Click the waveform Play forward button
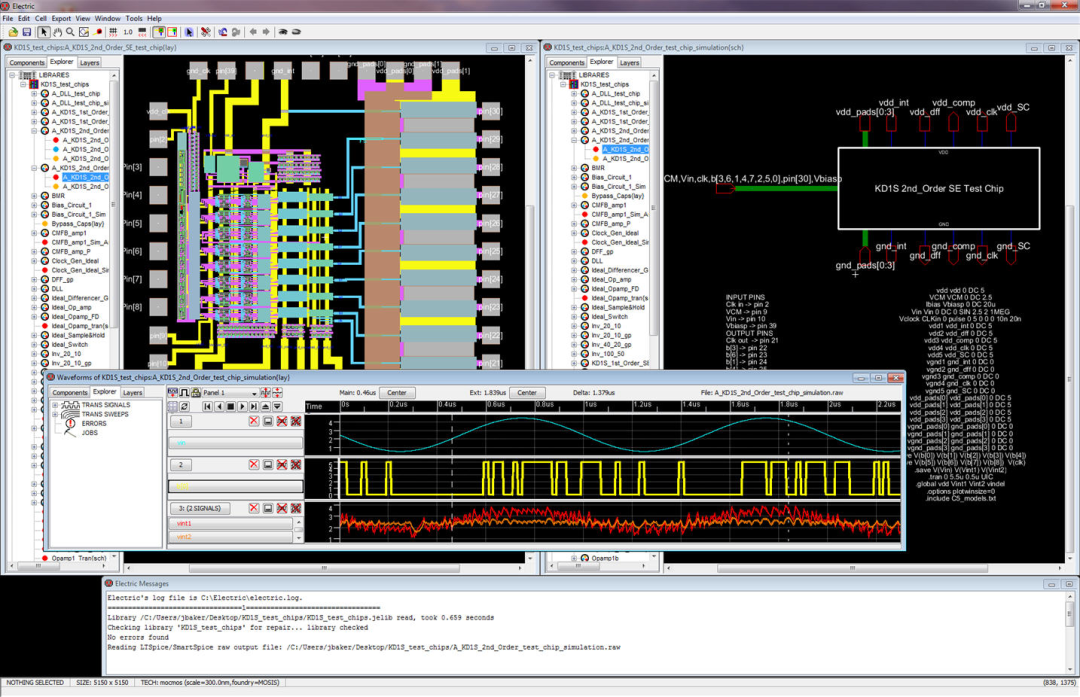Viewport: 1080px width, 697px height. [241, 407]
